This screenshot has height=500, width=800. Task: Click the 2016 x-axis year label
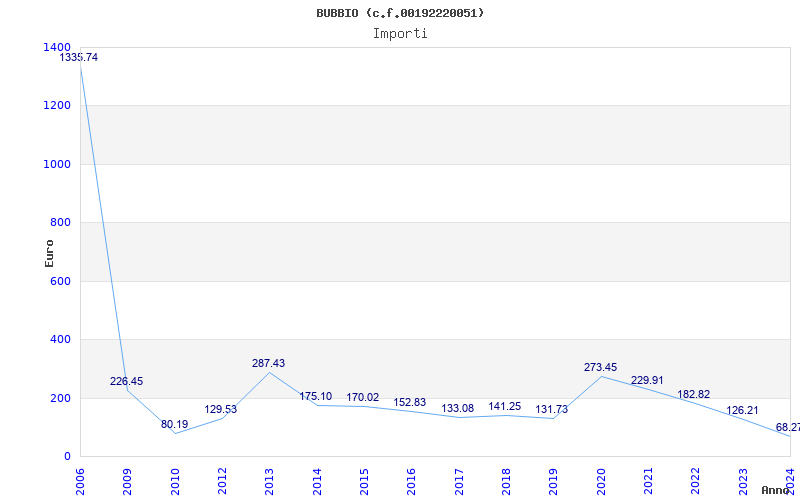pos(411,482)
